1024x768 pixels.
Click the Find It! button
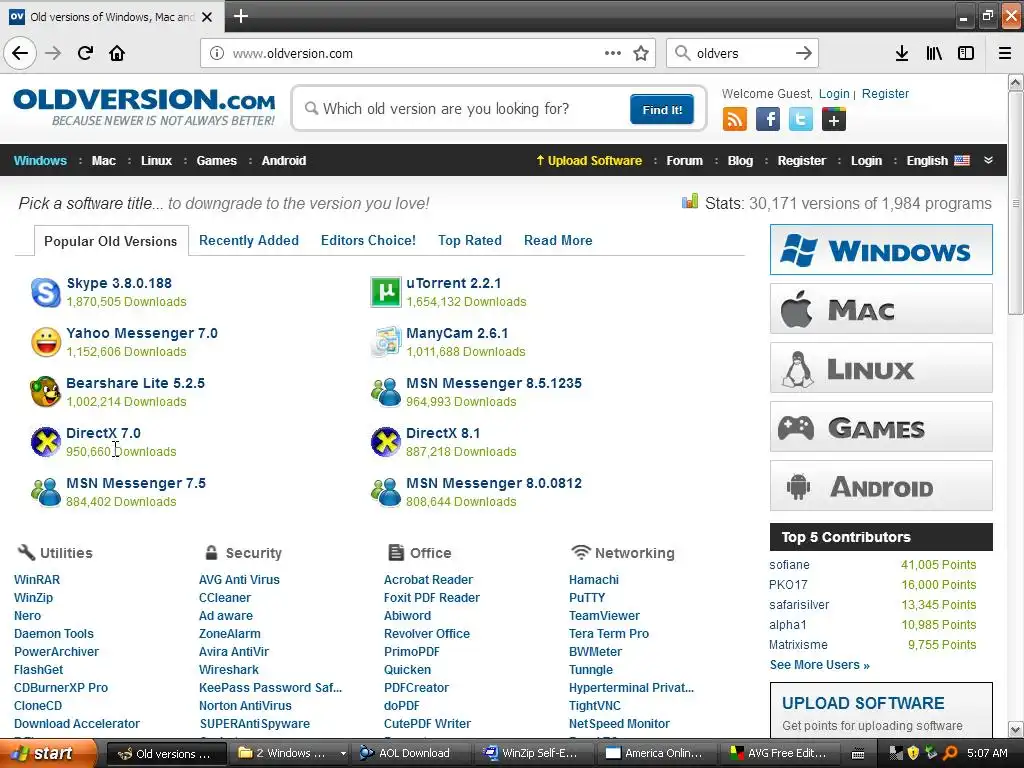click(662, 109)
